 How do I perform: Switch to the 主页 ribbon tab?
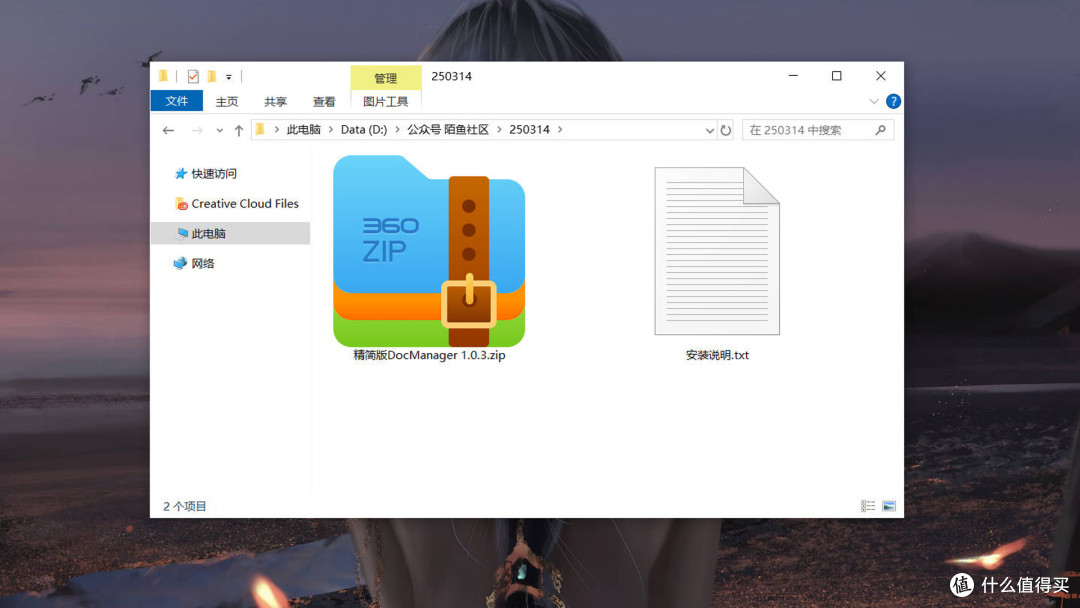pyautogui.click(x=227, y=102)
